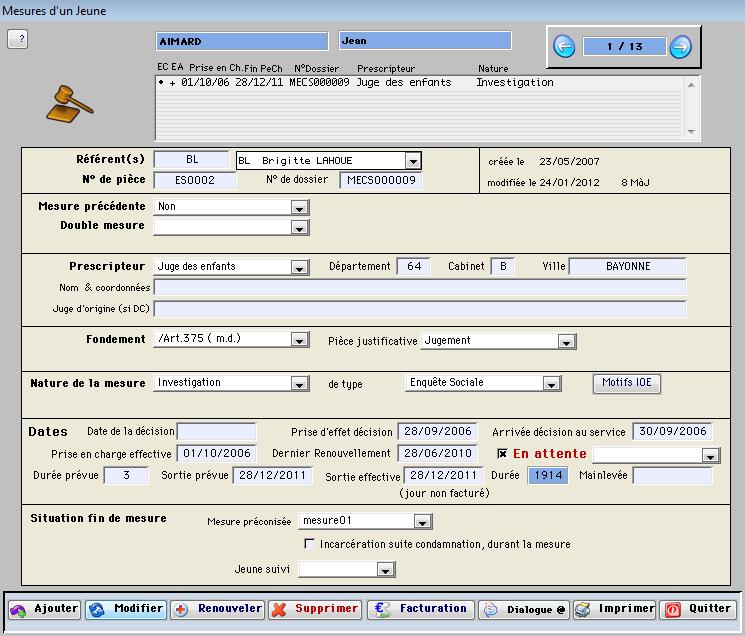Click the Modifier button
Image resolution: width=745 pixels, height=636 pixels.
(x=126, y=609)
